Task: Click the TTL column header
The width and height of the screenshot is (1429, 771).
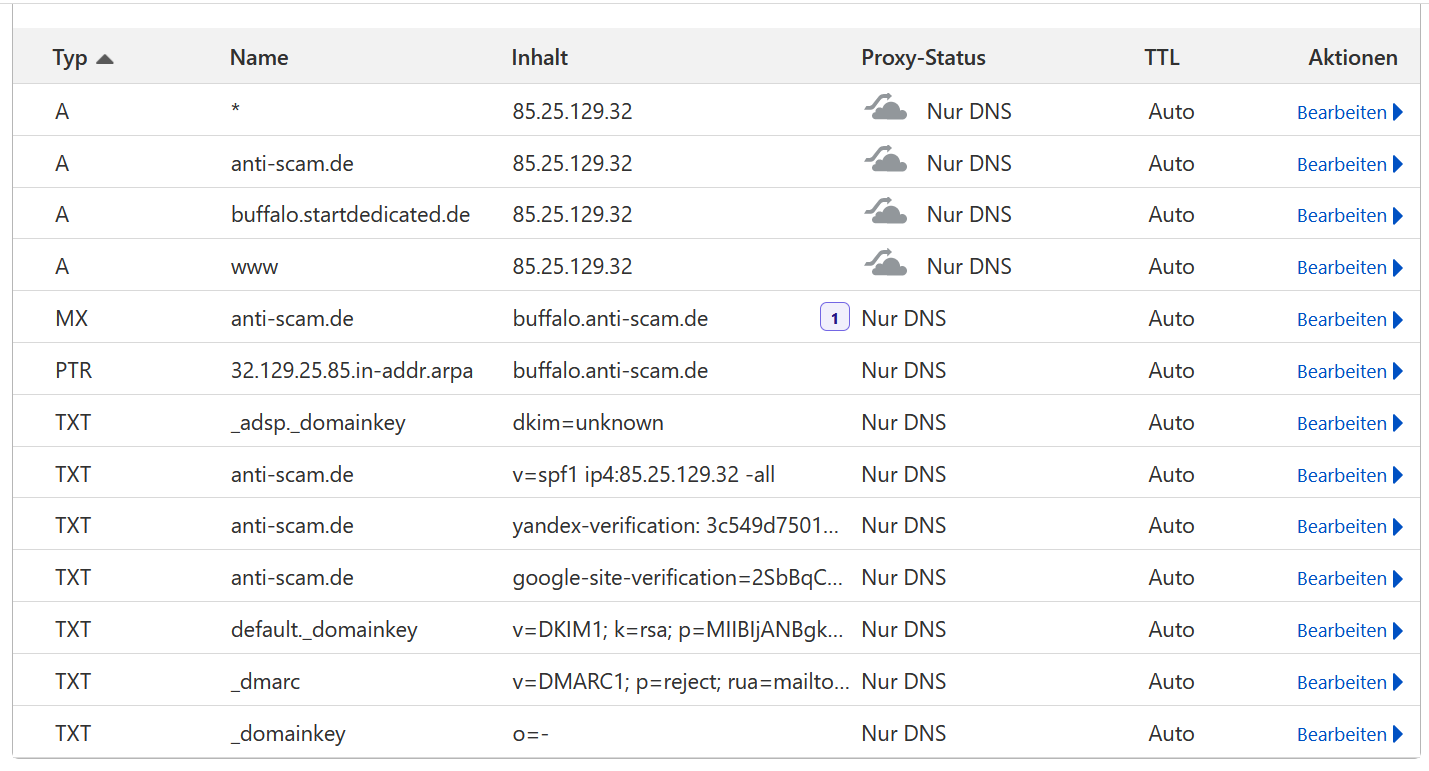Action: 1161,58
